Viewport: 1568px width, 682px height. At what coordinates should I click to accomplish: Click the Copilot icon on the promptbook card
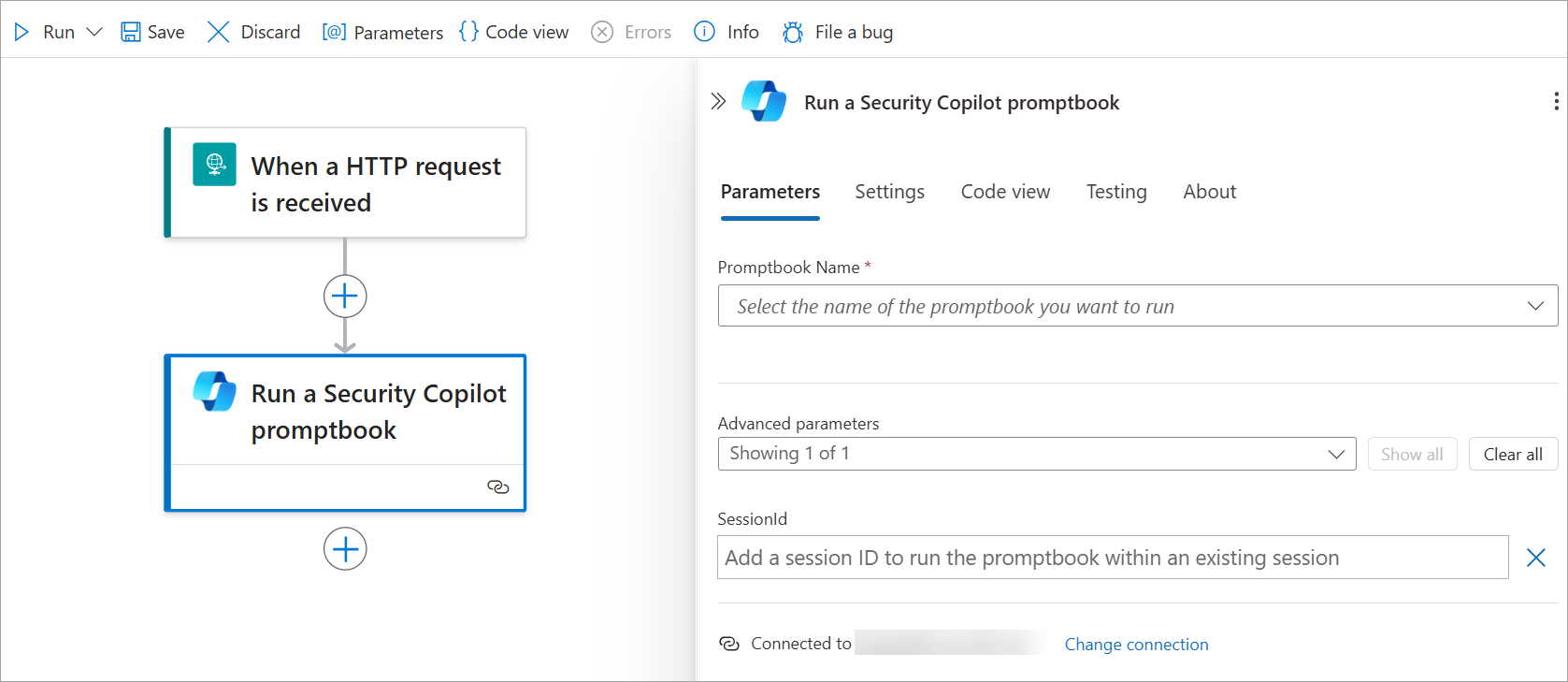click(214, 391)
